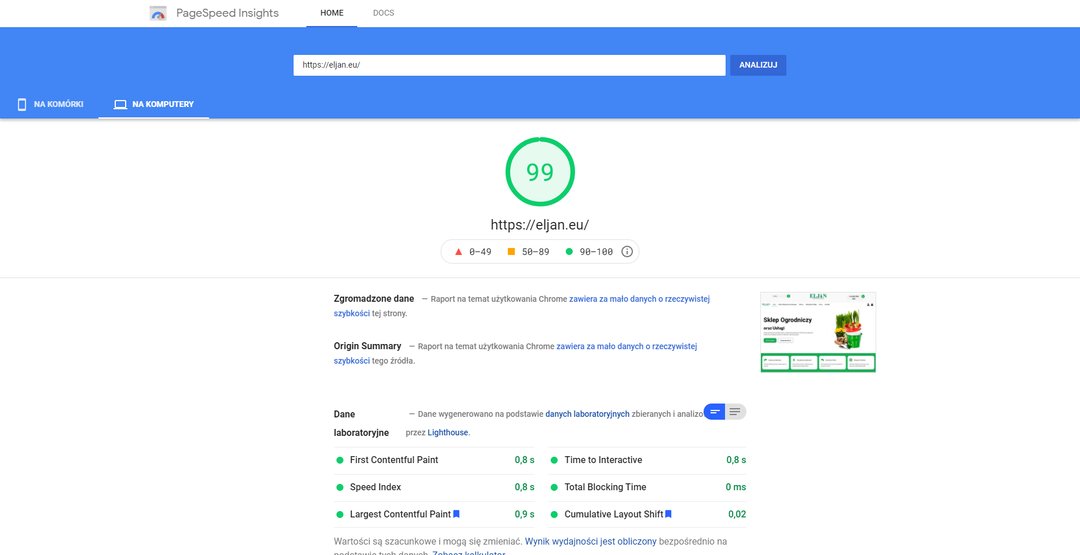Click the green circle 90-100 legend icon
This screenshot has height=555, width=1080.
[x=569, y=252]
